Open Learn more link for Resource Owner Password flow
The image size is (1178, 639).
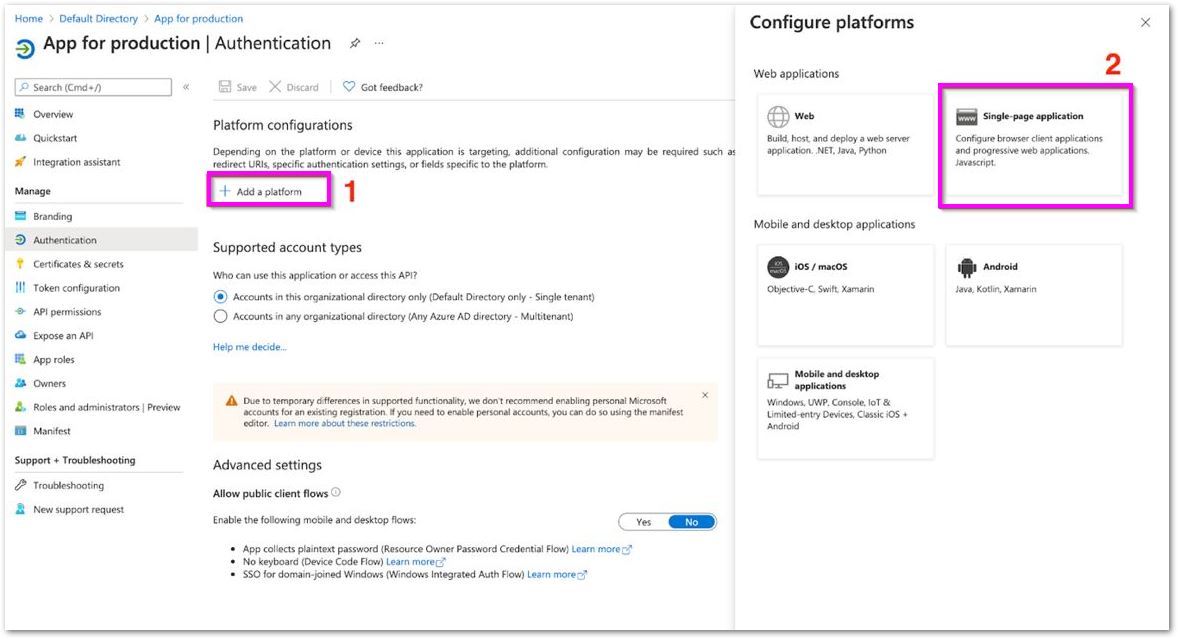[601, 549]
